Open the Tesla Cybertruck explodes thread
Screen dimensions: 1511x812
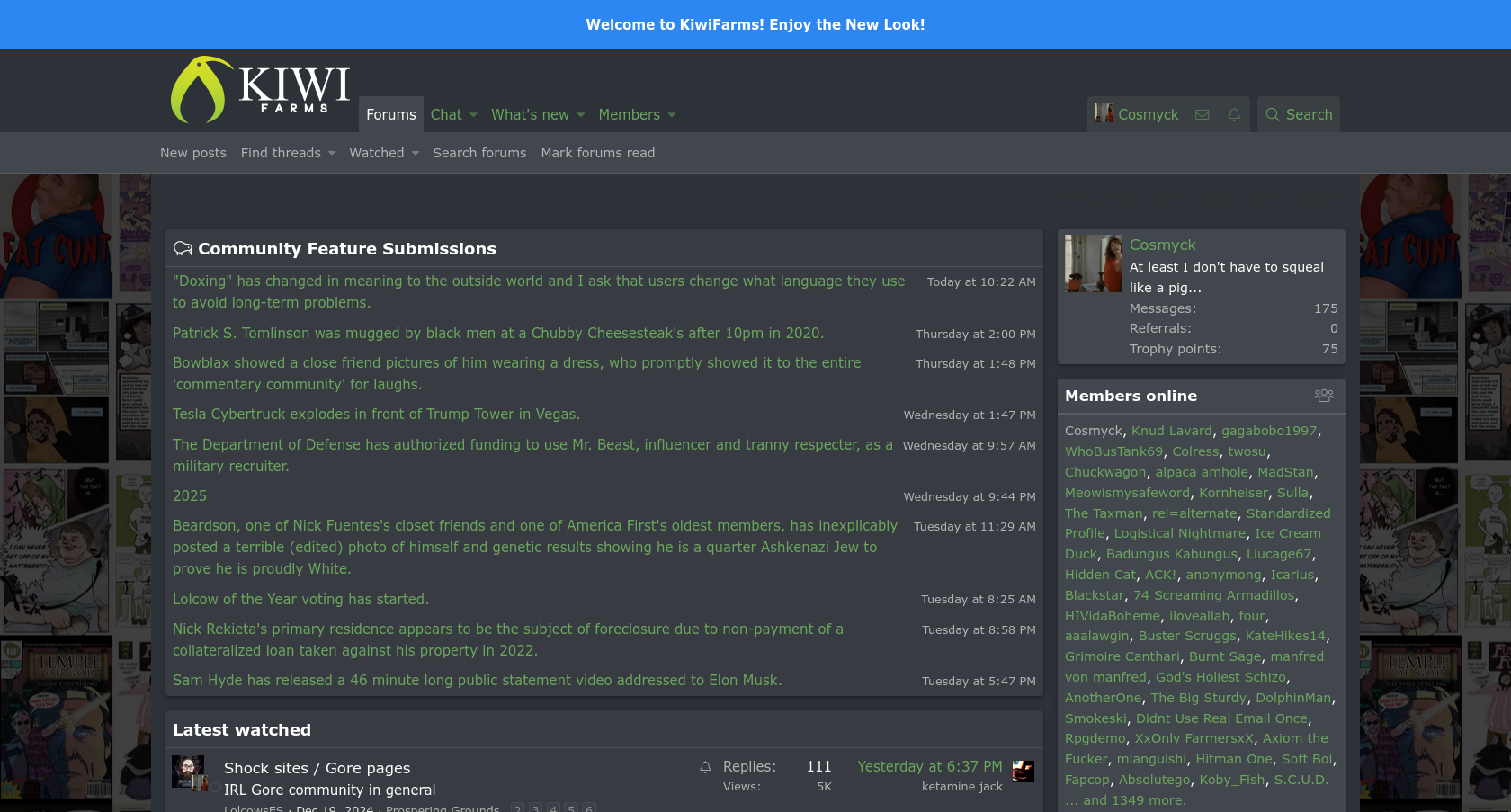376,415
